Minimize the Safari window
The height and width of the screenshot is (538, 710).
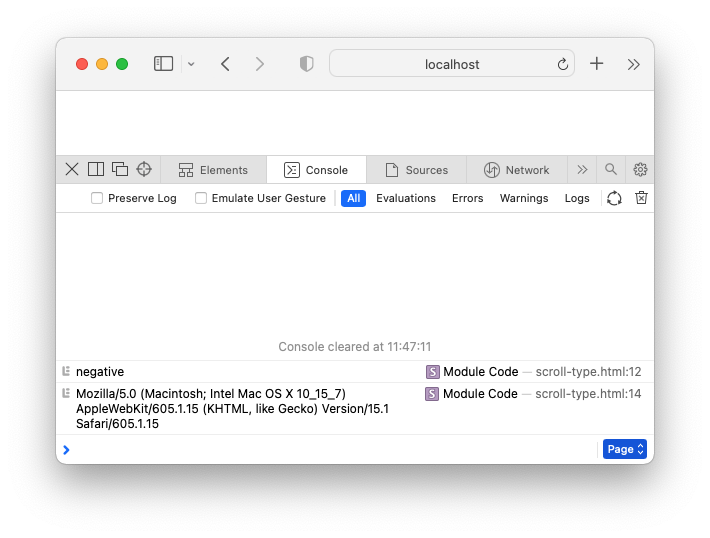[102, 64]
